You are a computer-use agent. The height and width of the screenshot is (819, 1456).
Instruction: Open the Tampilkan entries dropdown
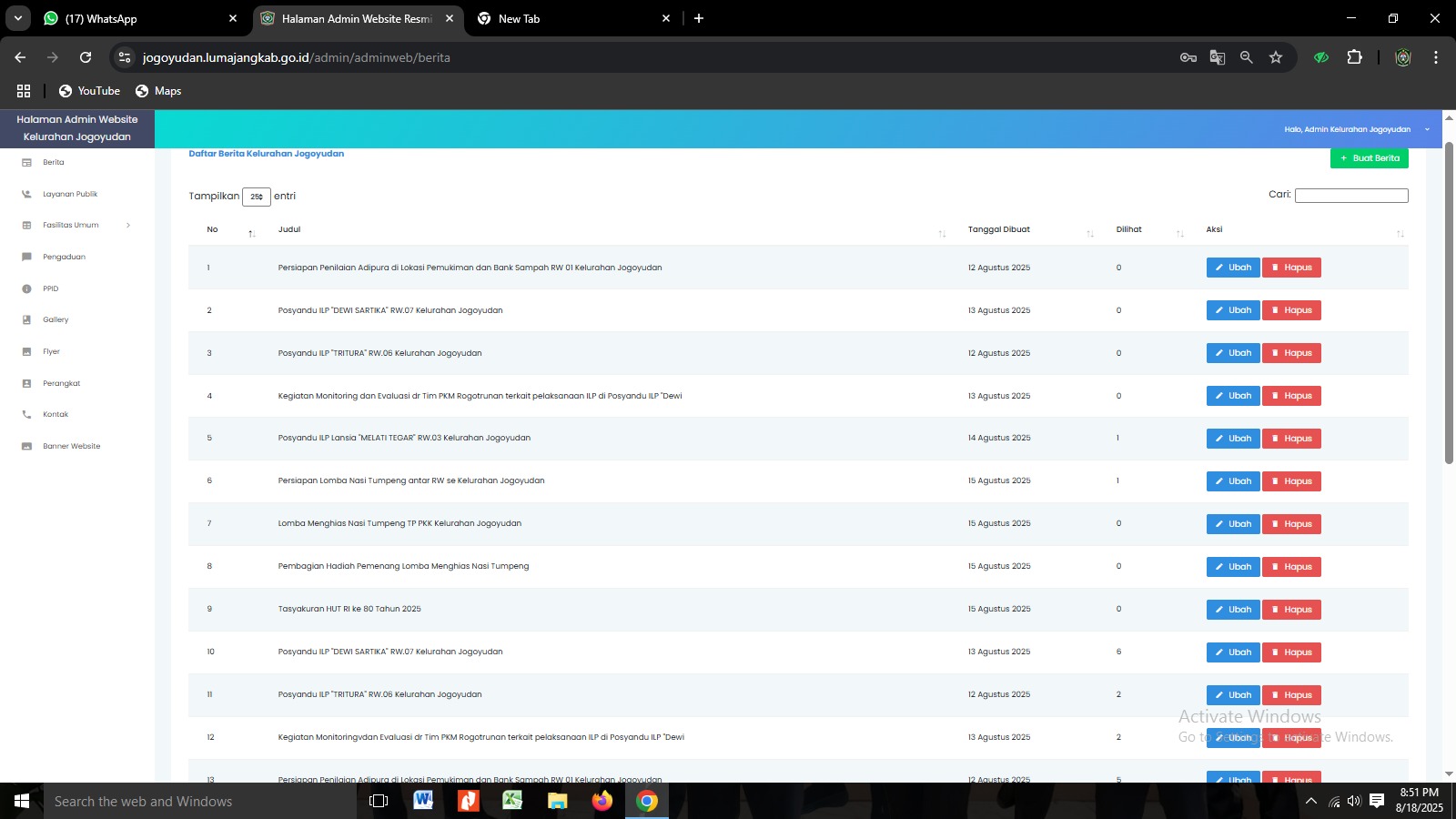pyautogui.click(x=257, y=197)
